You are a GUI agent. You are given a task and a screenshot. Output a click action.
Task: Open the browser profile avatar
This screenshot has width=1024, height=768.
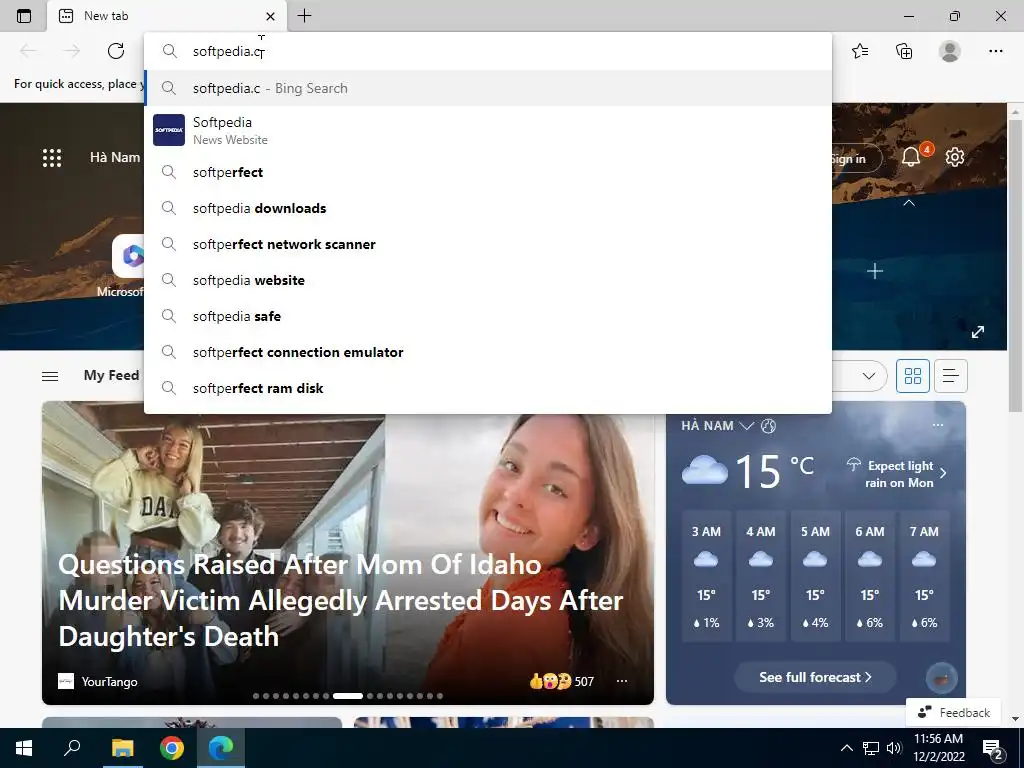(950, 51)
